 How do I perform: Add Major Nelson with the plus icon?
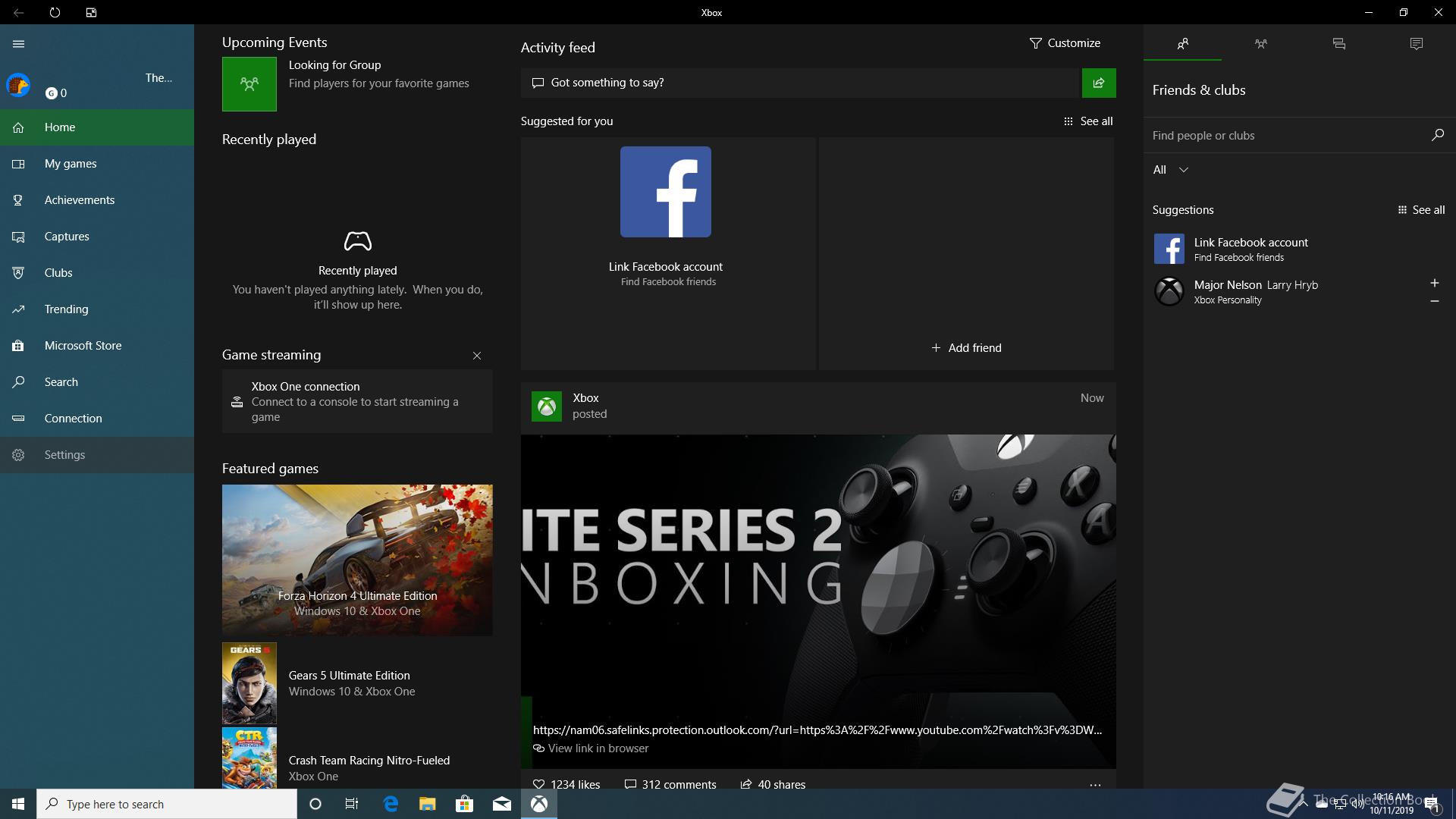(1435, 283)
